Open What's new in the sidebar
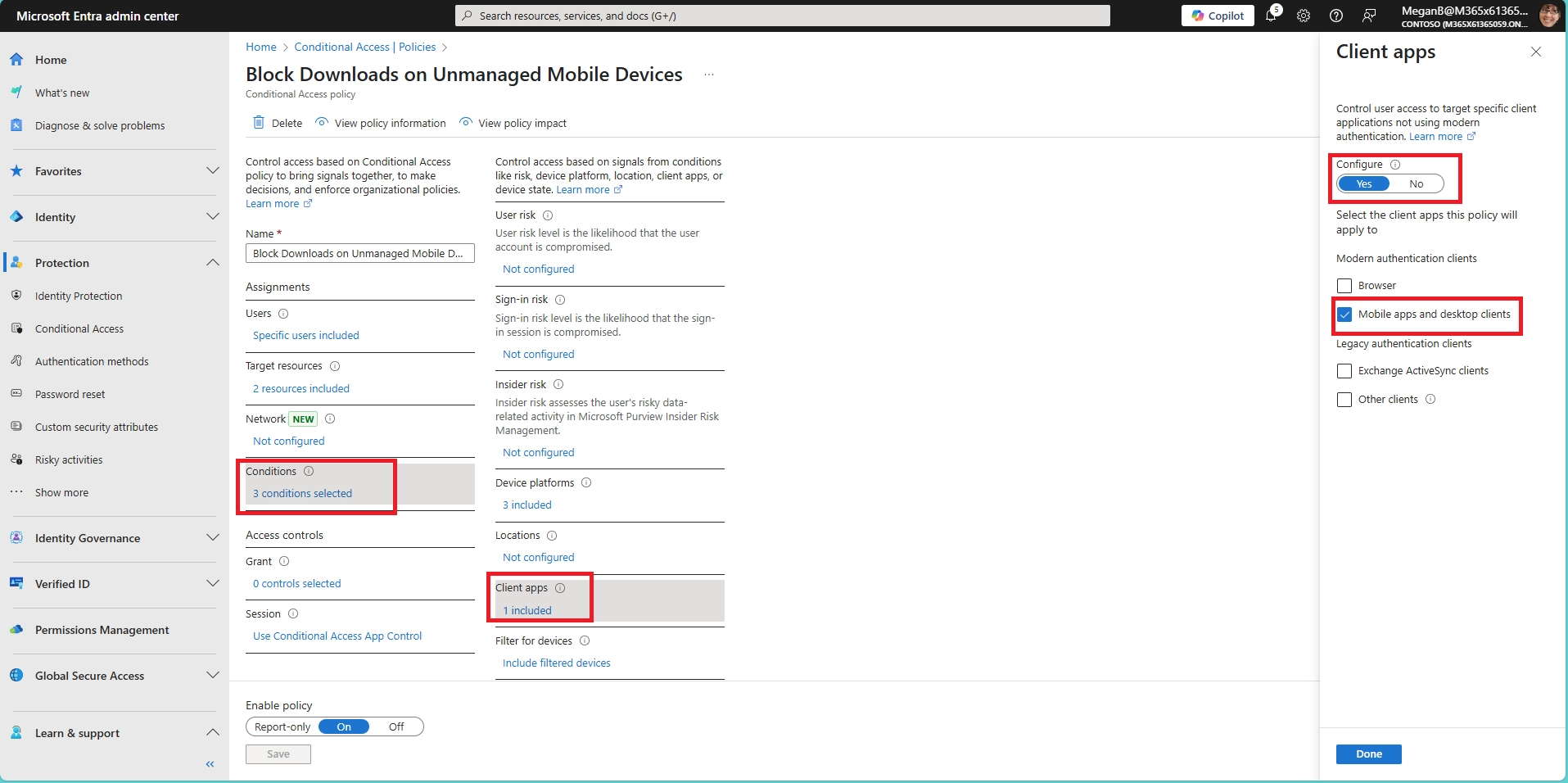1568x783 pixels. click(x=62, y=93)
